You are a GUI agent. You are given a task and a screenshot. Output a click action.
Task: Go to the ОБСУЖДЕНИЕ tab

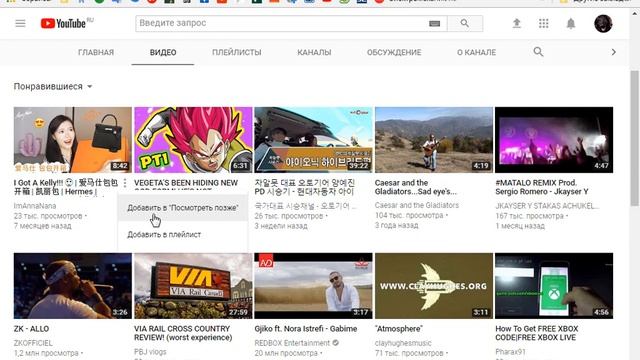pos(394,52)
